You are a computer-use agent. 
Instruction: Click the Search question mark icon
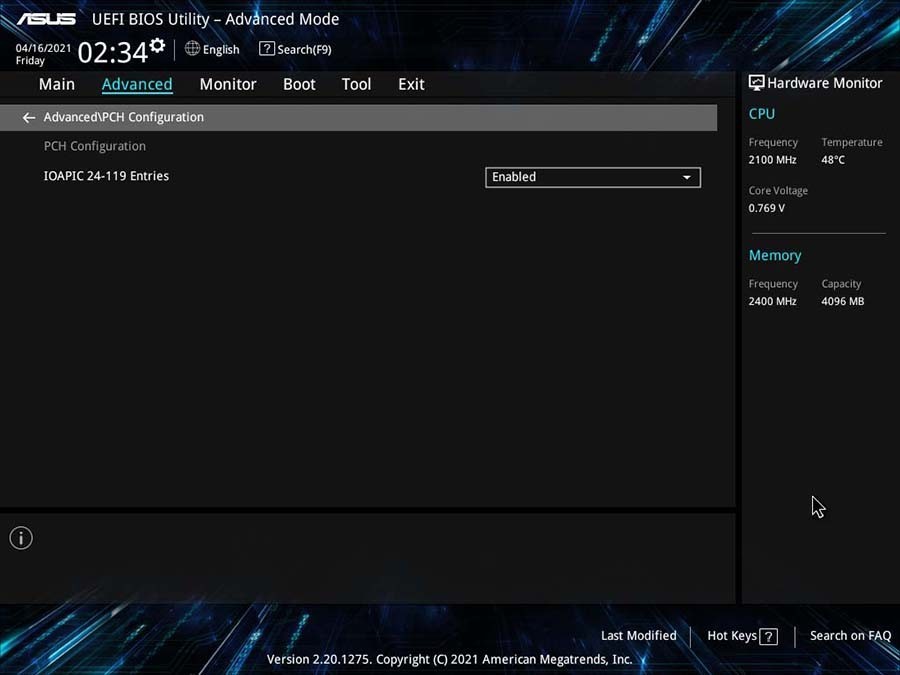coord(266,49)
